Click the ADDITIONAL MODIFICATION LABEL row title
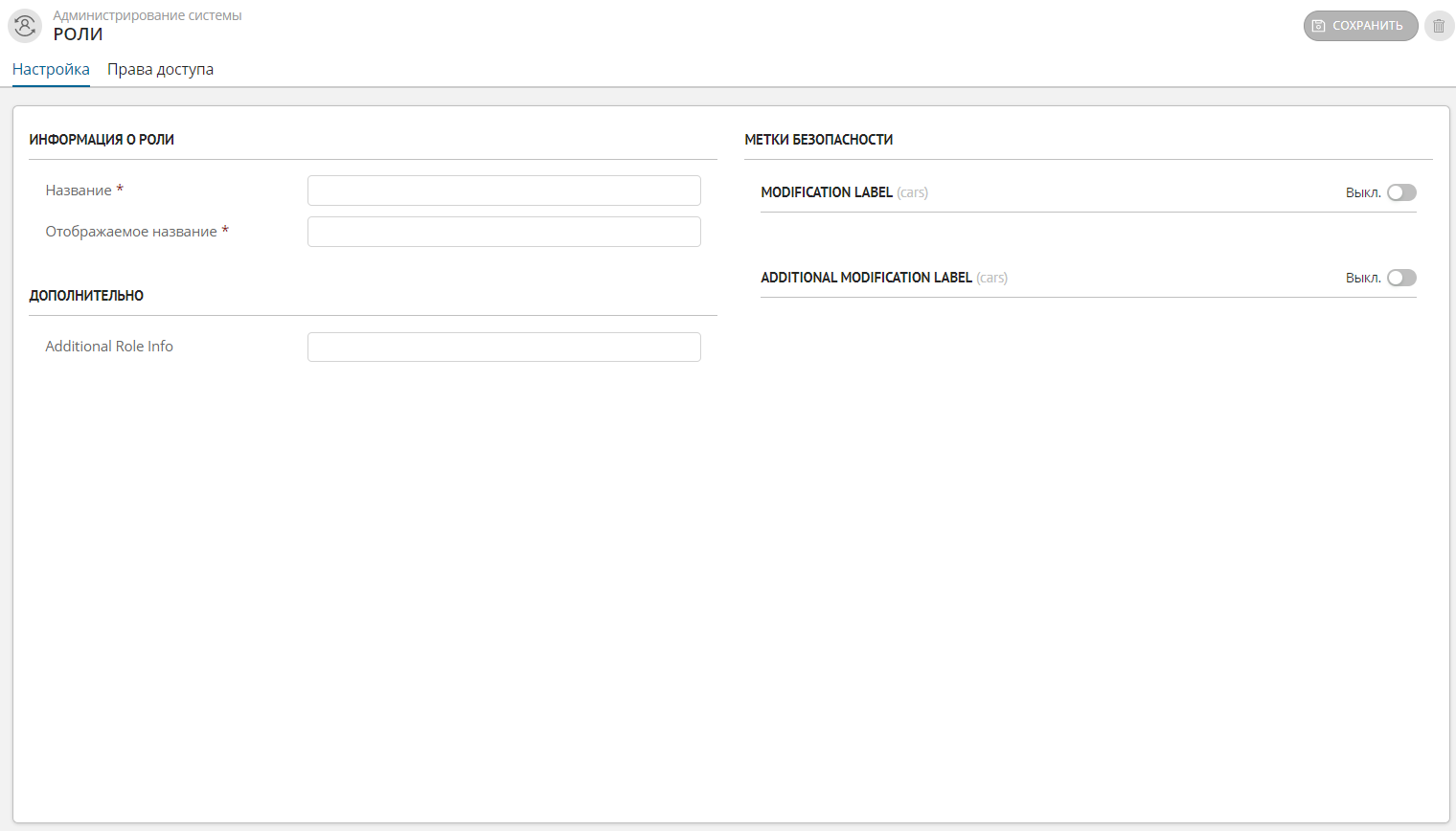 pos(866,278)
